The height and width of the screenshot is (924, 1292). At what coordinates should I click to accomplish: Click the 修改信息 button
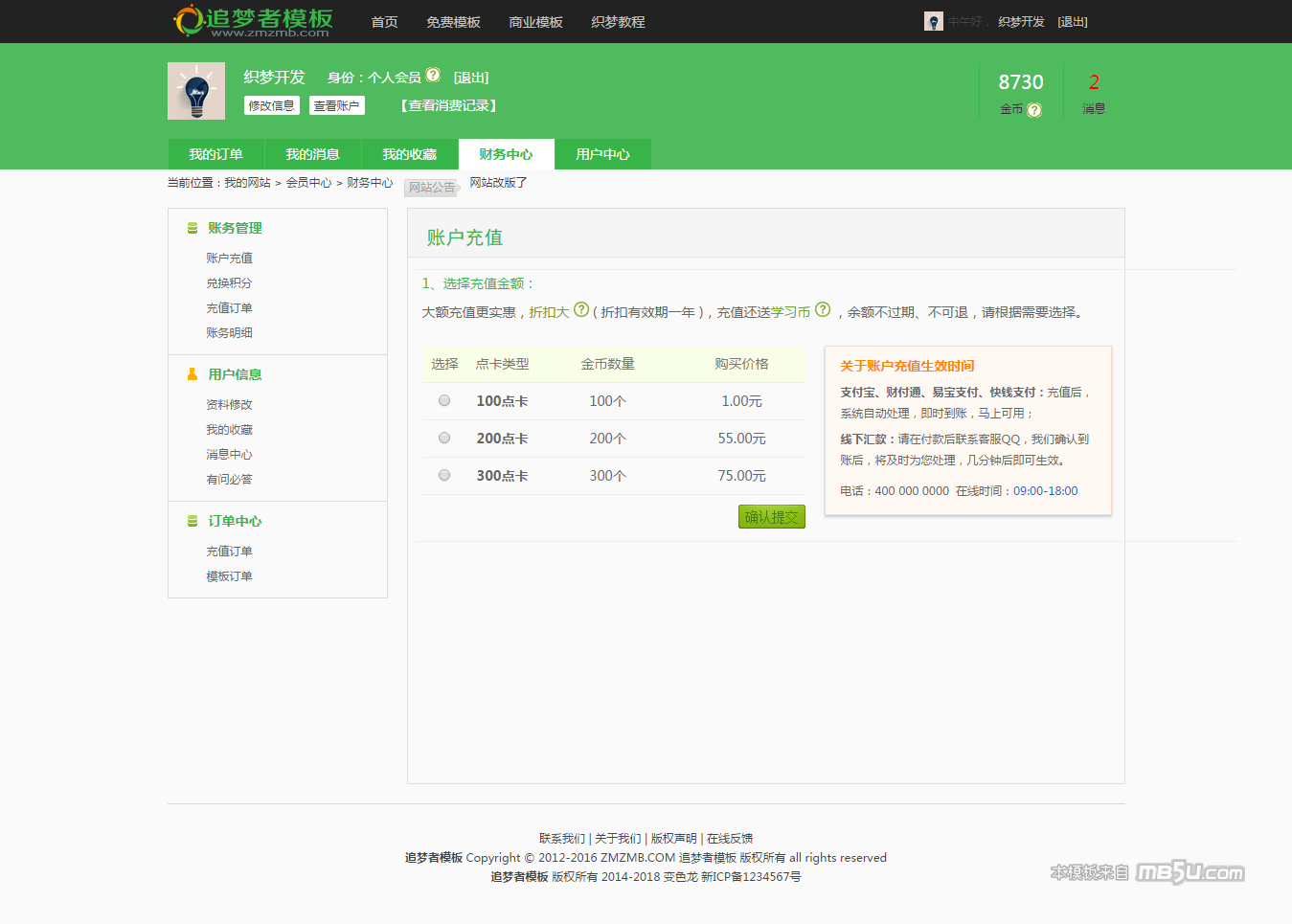[x=272, y=105]
